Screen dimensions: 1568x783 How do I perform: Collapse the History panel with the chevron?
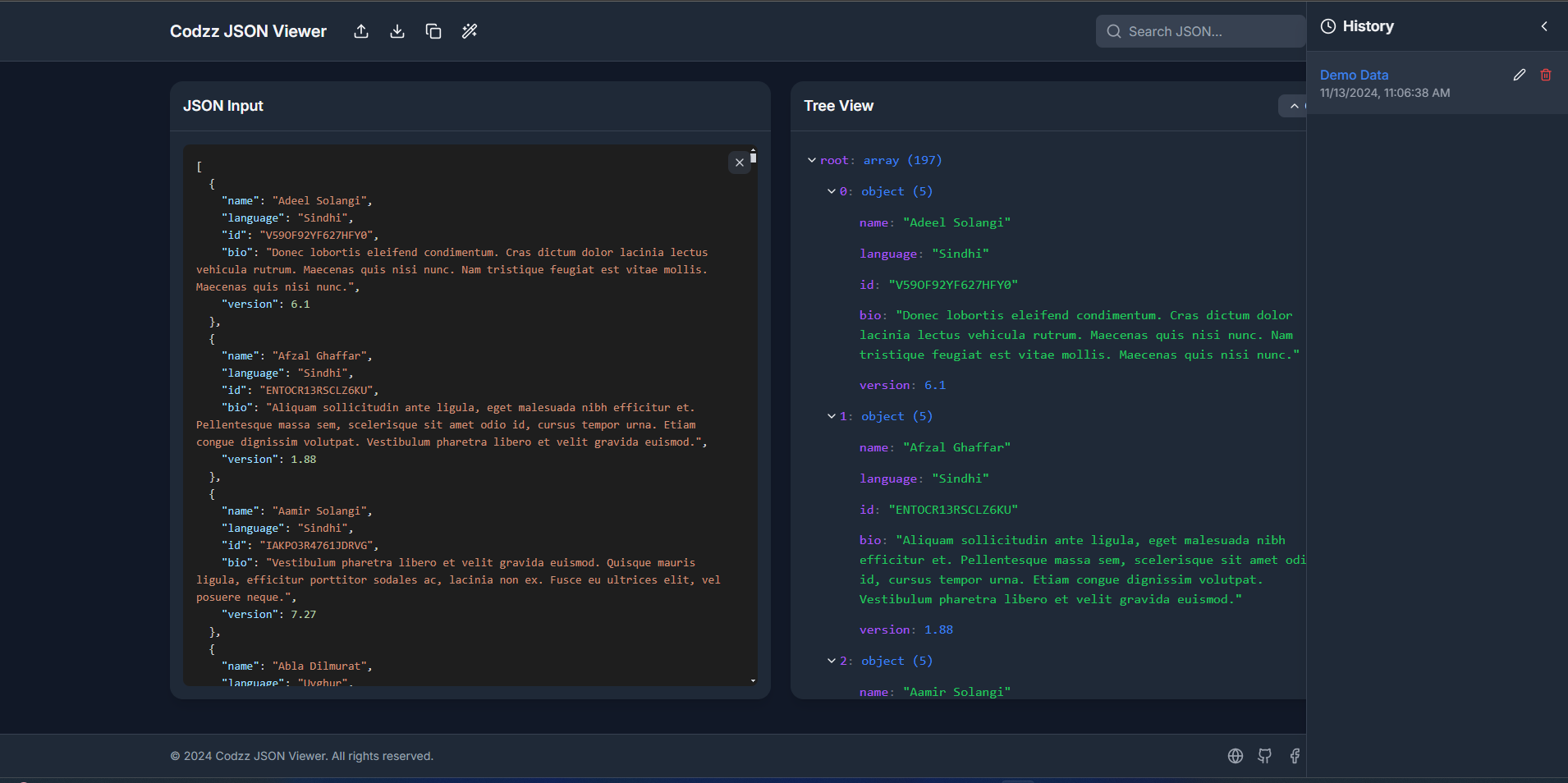tap(1544, 26)
